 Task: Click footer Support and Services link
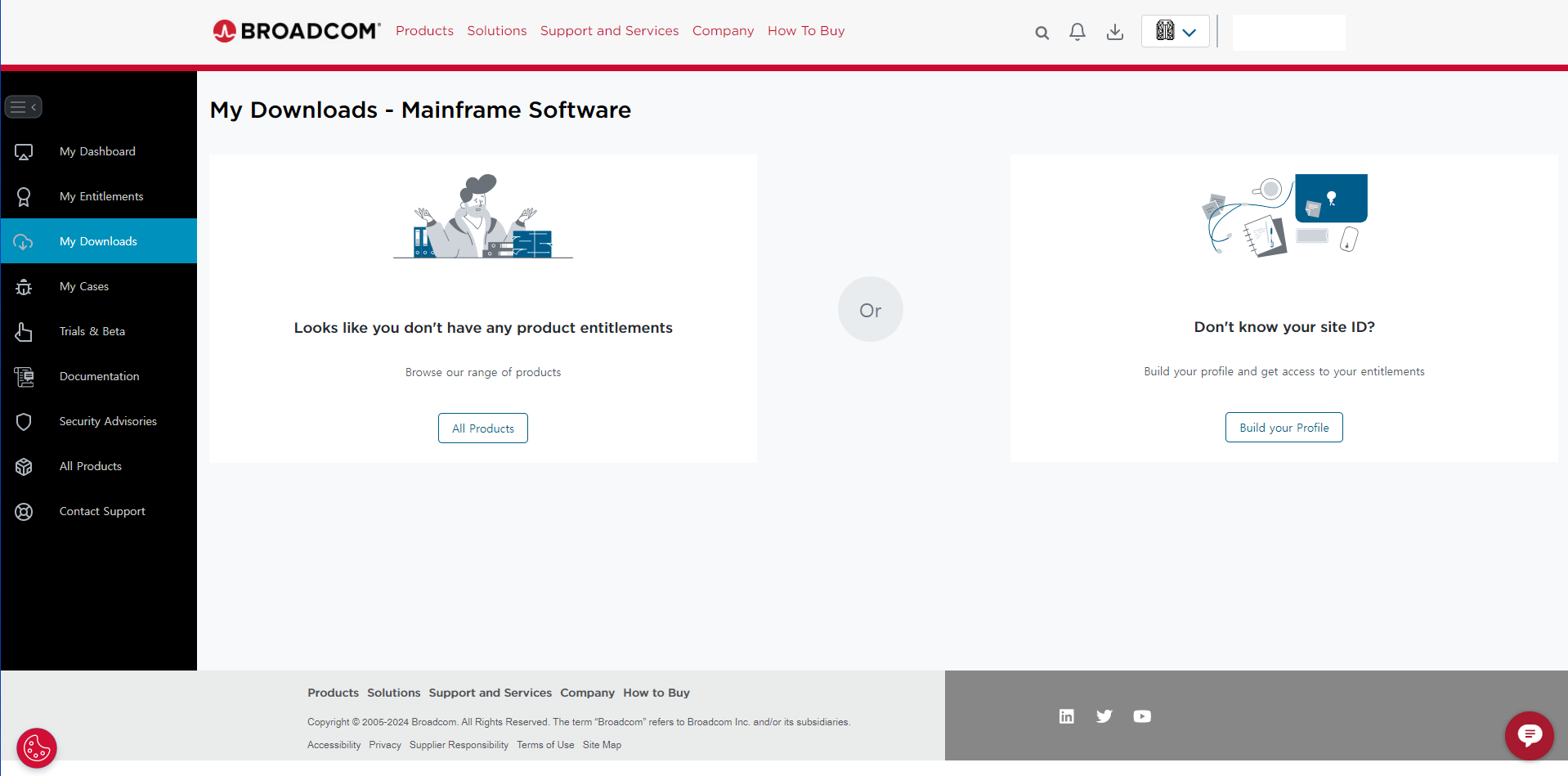point(491,693)
